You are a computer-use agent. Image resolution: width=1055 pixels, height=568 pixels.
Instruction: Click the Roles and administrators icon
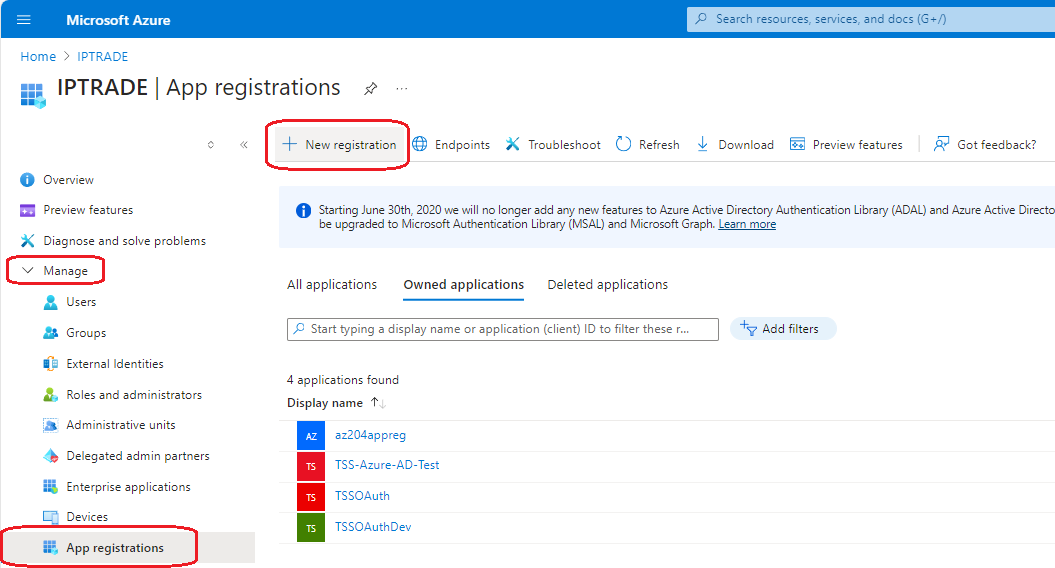pos(50,394)
